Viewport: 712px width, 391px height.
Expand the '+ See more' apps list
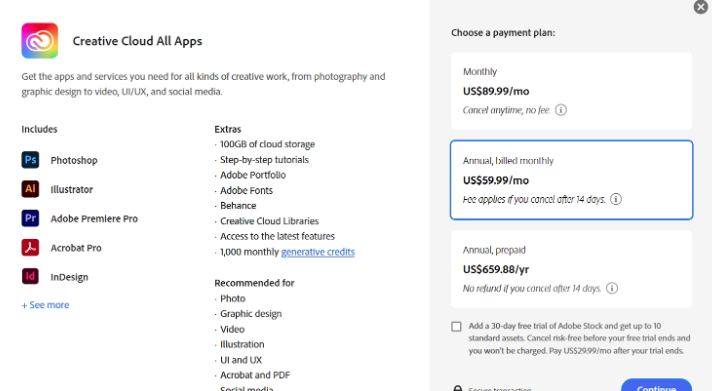coord(45,305)
